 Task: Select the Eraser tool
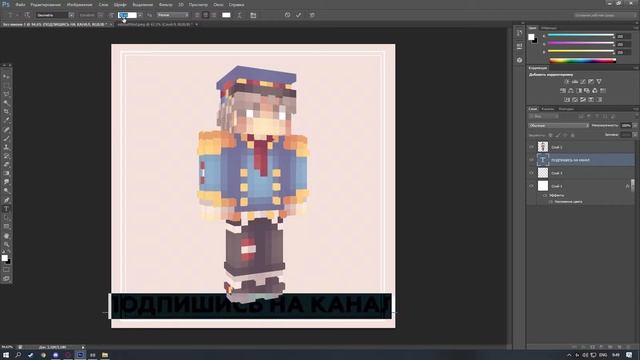(x=6, y=164)
